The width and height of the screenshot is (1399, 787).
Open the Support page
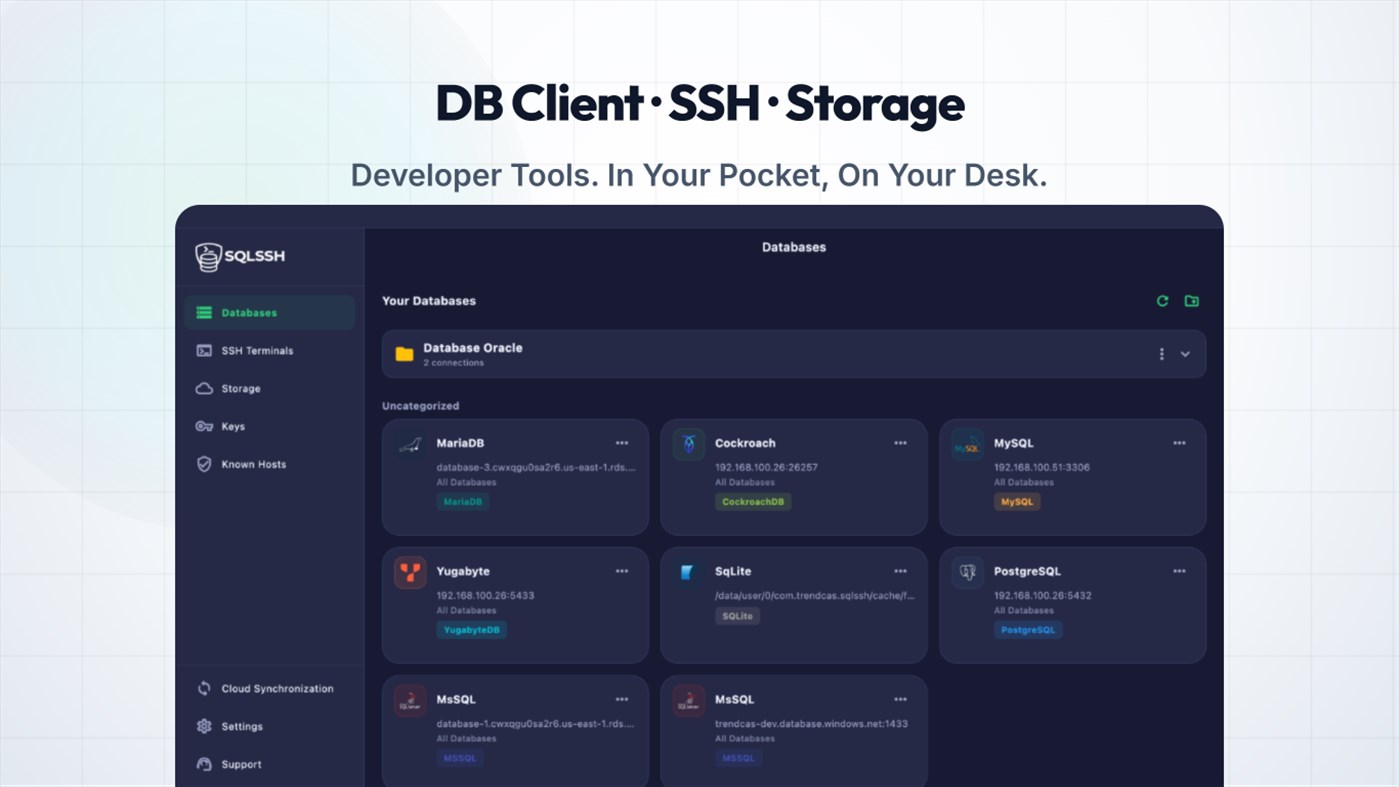click(x=269, y=765)
